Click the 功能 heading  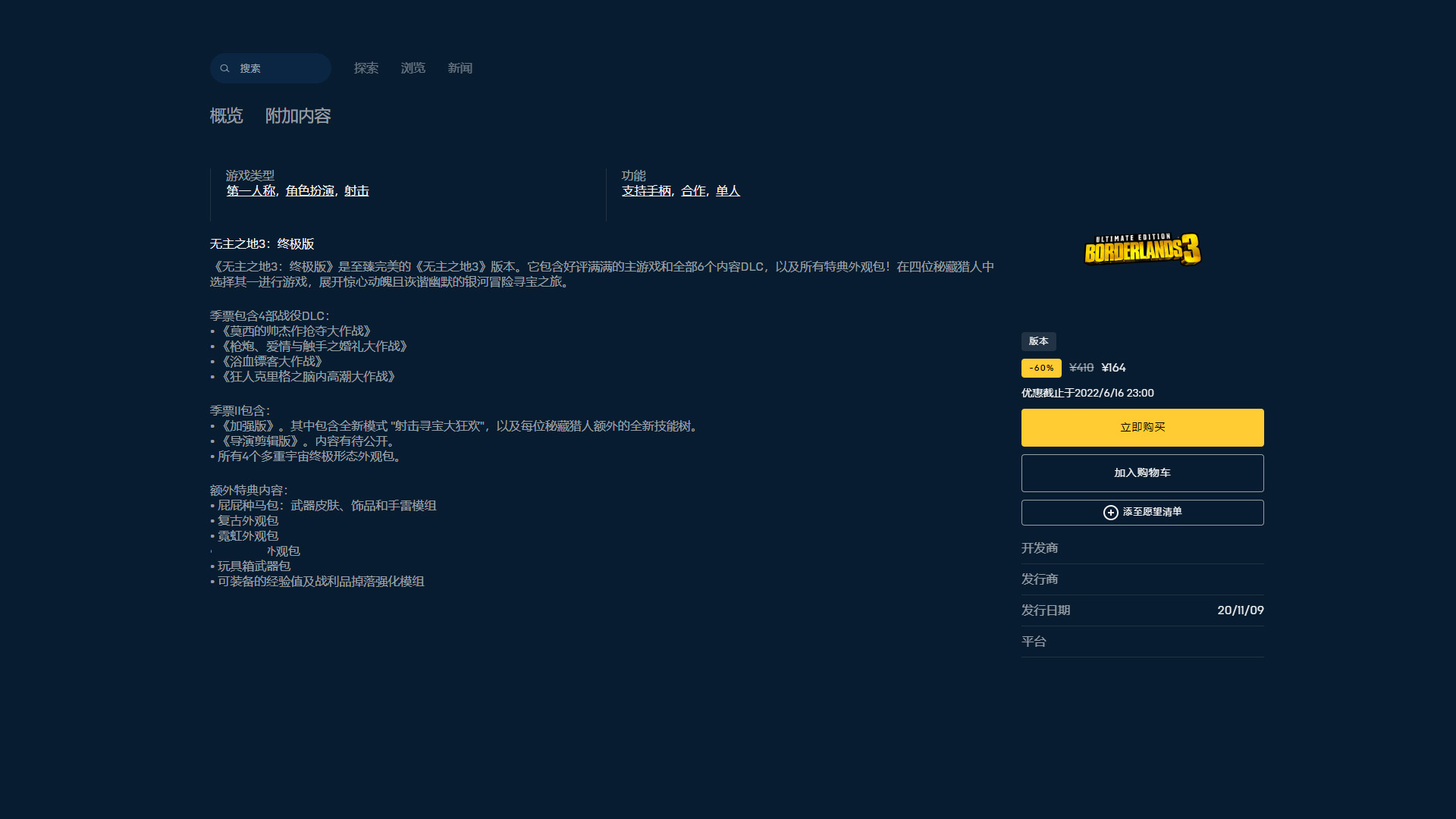tap(634, 176)
